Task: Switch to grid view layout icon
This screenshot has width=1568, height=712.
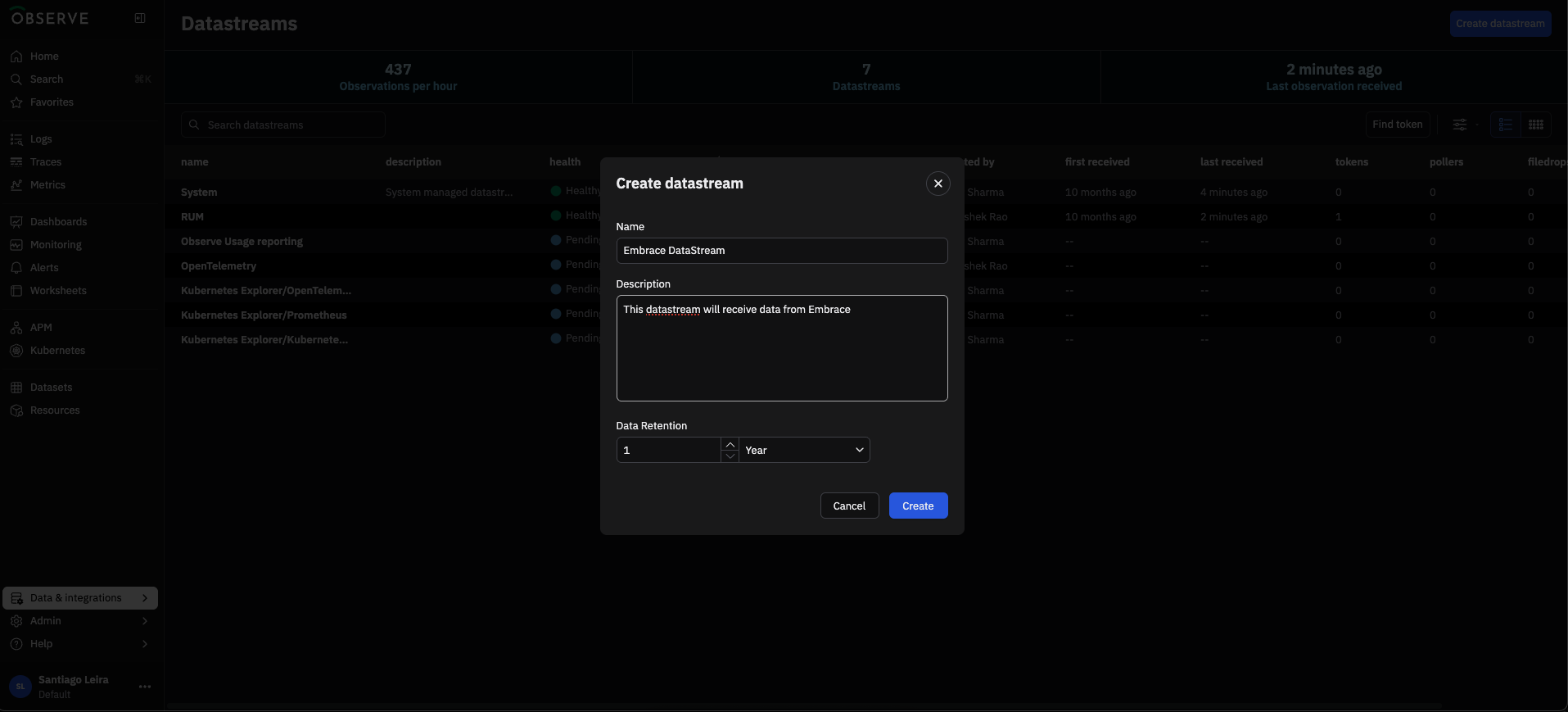Action: 1536,125
